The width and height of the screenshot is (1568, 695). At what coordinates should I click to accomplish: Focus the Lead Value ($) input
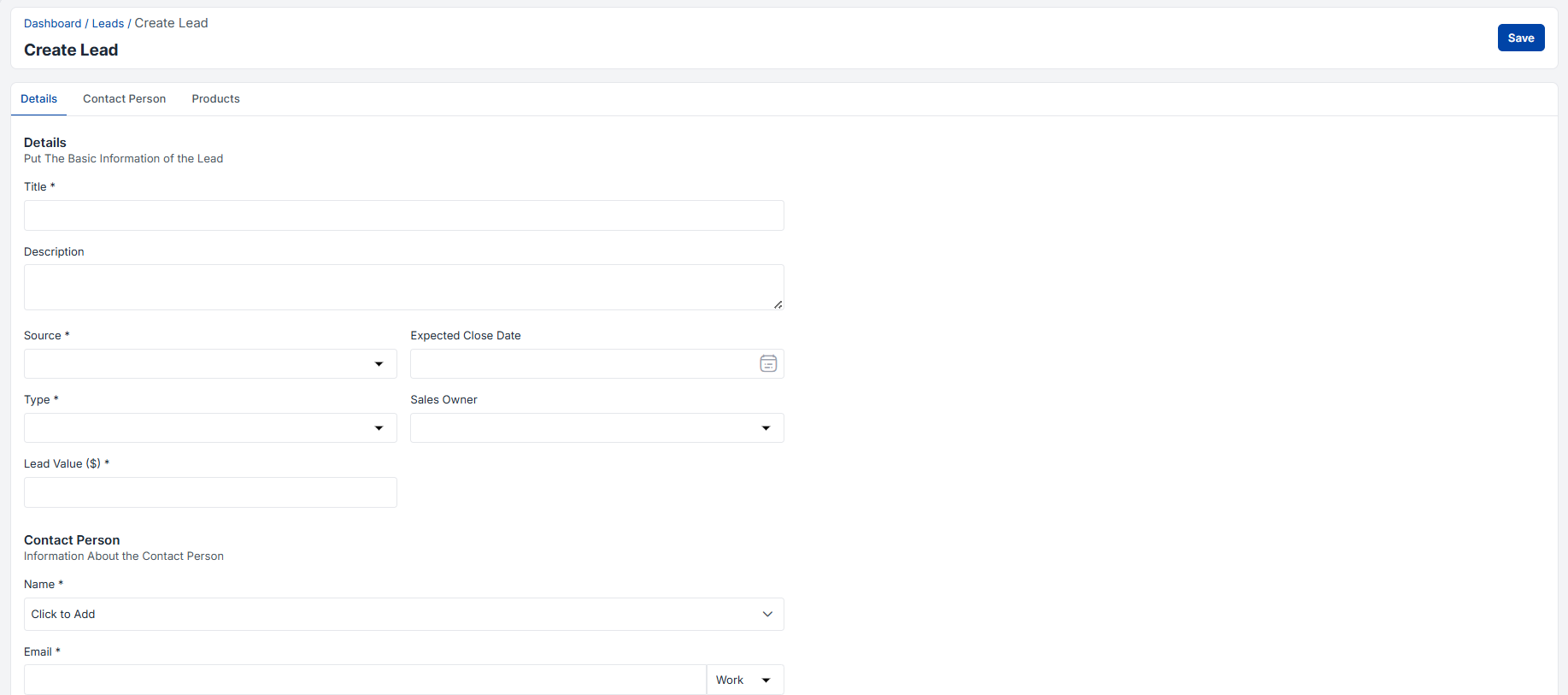(x=210, y=492)
